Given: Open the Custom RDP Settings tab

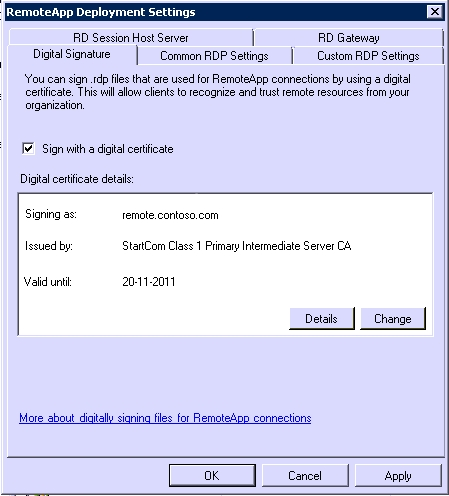Looking at the screenshot, I should click(368, 56).
